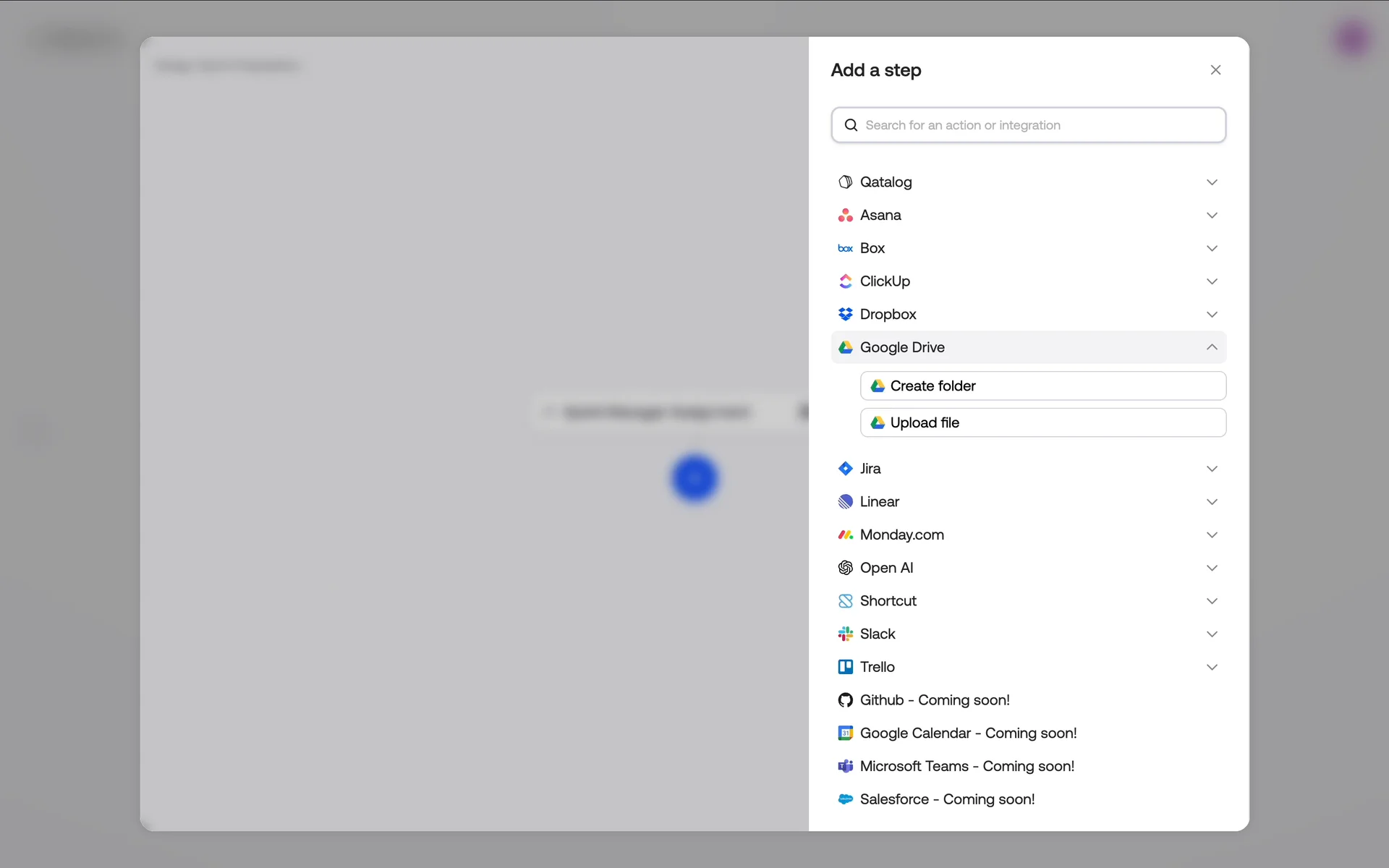Expand the Shortcut integration chevron
The width and height of the screenshot is (1389, 868).
[1212, 601]
